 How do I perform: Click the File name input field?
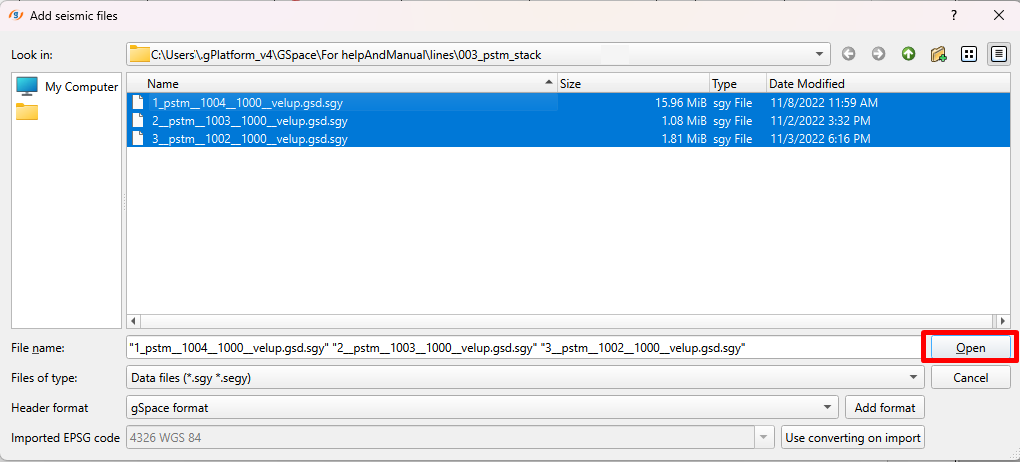pos(524,348)
